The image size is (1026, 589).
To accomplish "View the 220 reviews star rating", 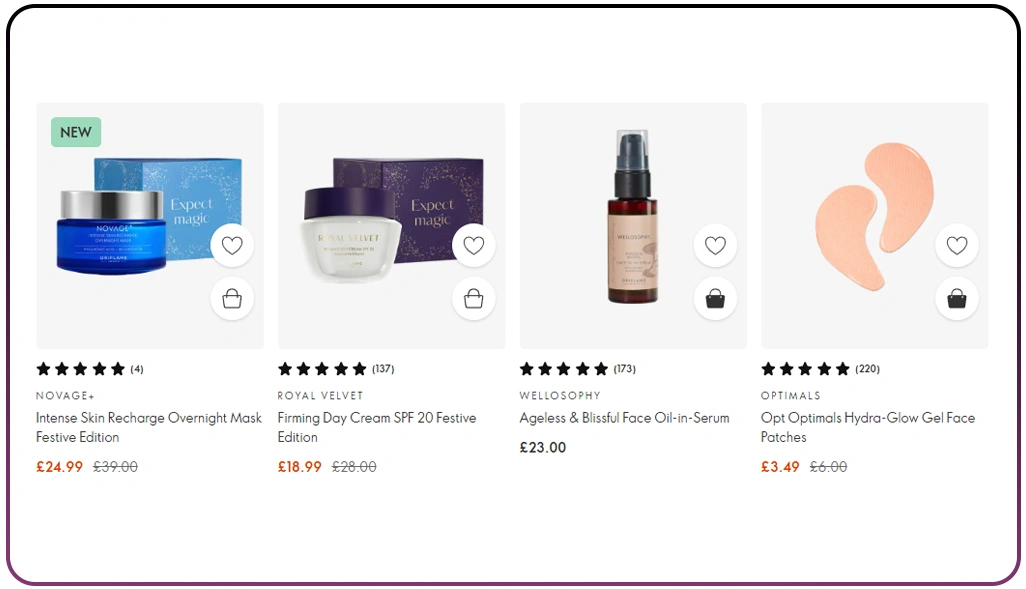I will coord(820,369).
